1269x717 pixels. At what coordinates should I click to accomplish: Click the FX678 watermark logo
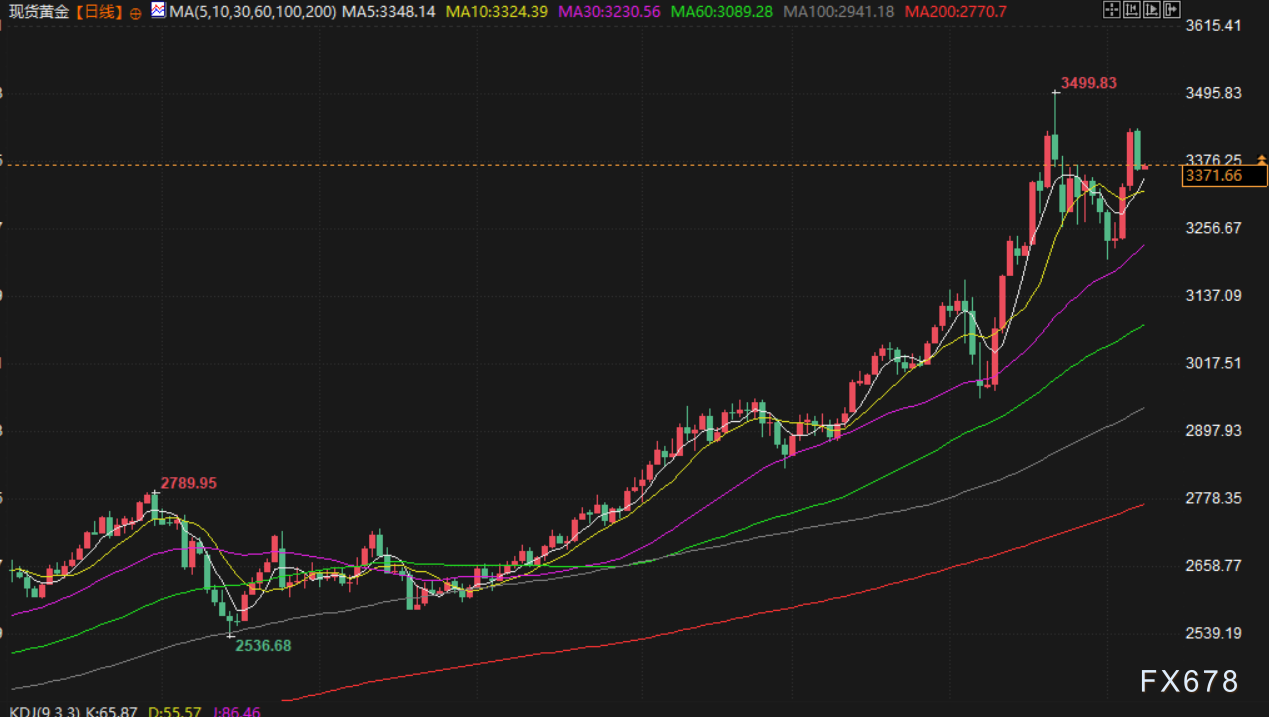(1189, 681)
